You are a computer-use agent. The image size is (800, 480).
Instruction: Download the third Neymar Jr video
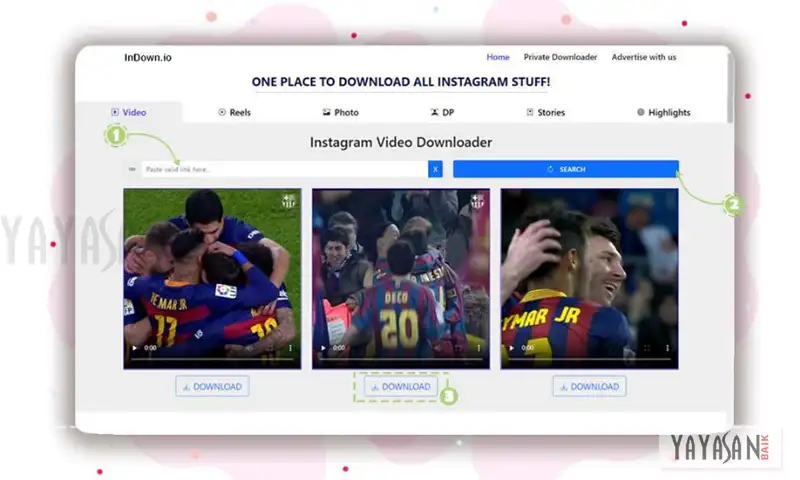click(589, 387)
